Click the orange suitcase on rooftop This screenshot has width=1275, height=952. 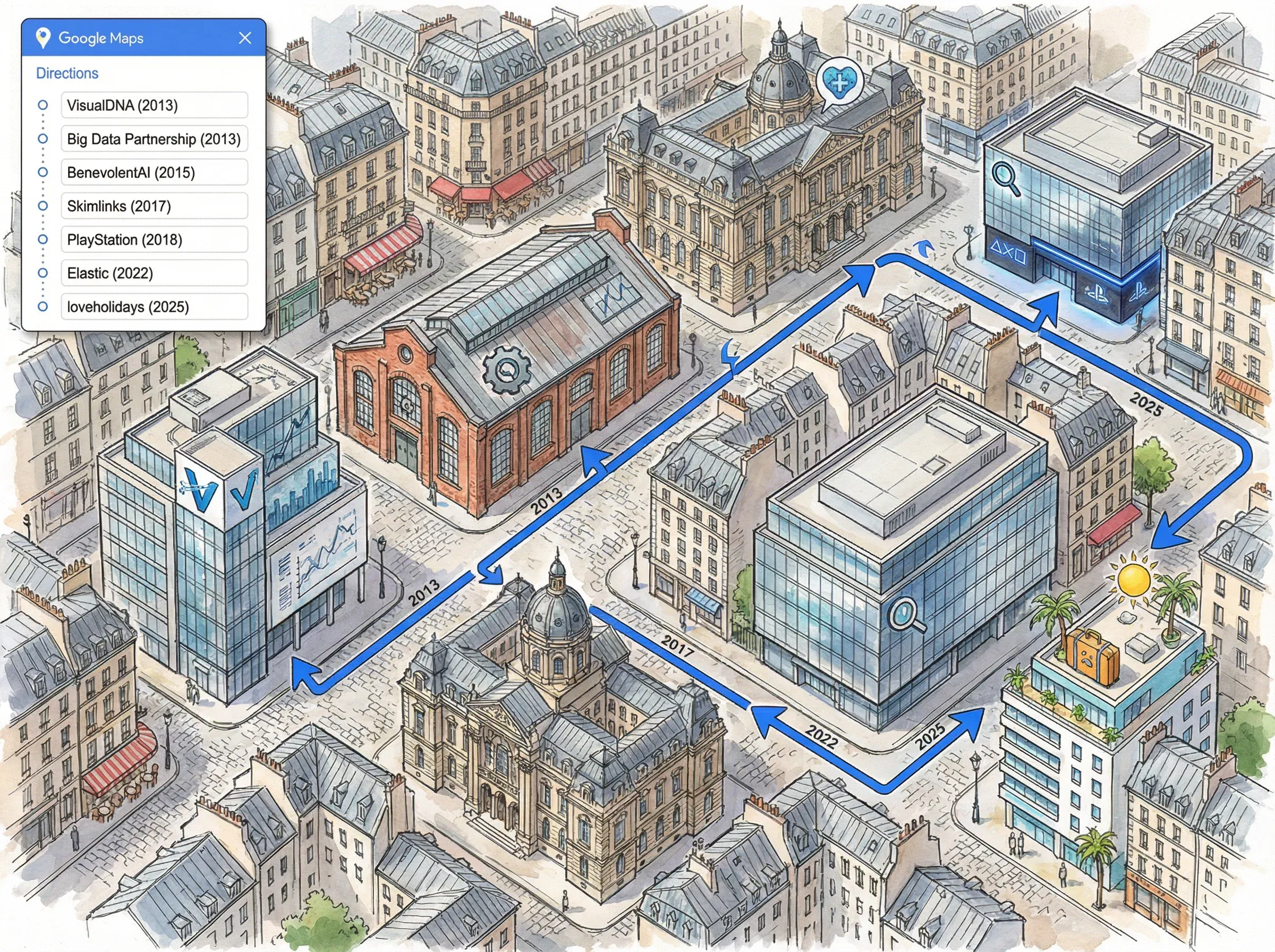[x=1092, y=657]
